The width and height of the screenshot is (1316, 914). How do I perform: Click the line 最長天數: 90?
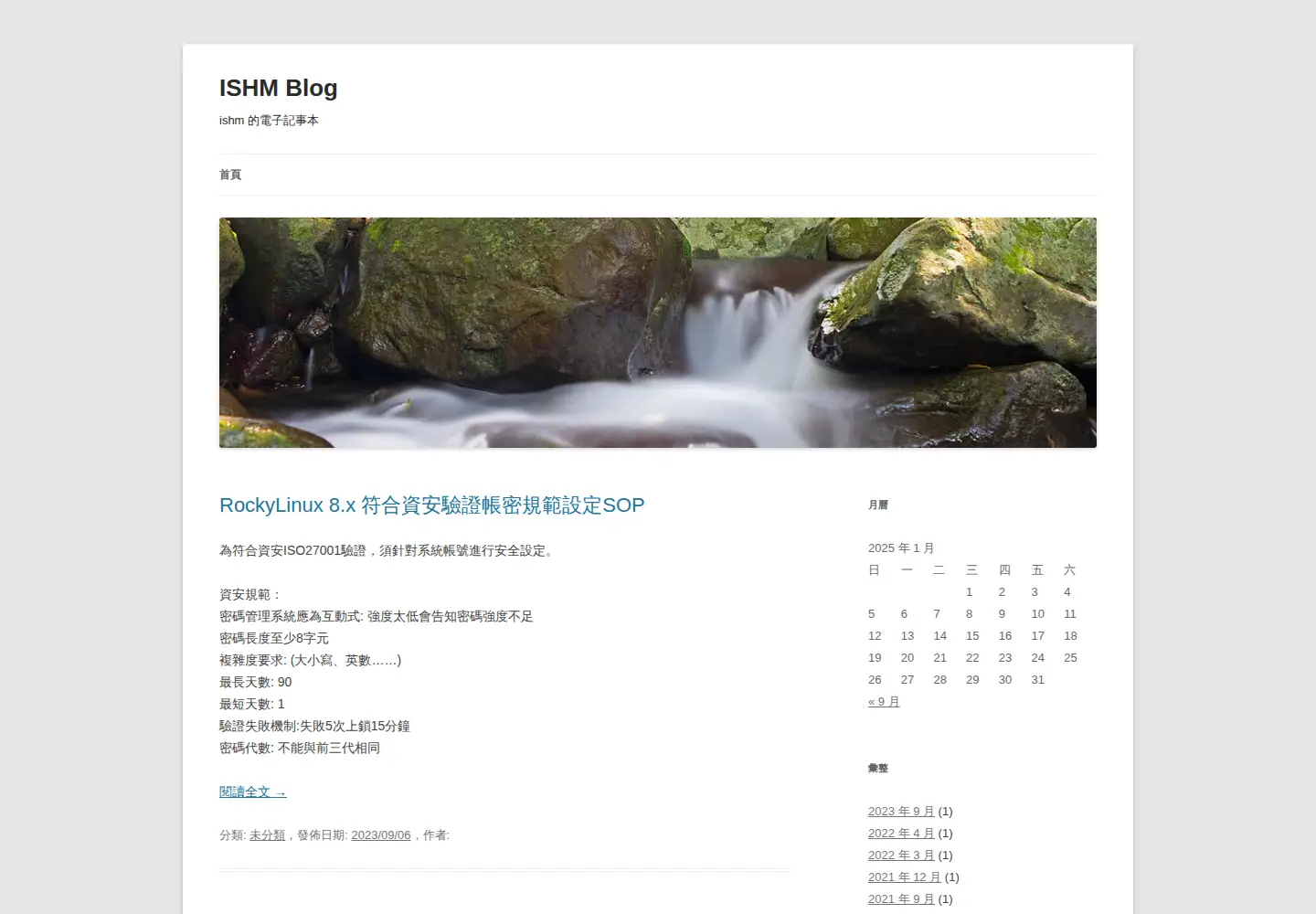coord(256,682)
